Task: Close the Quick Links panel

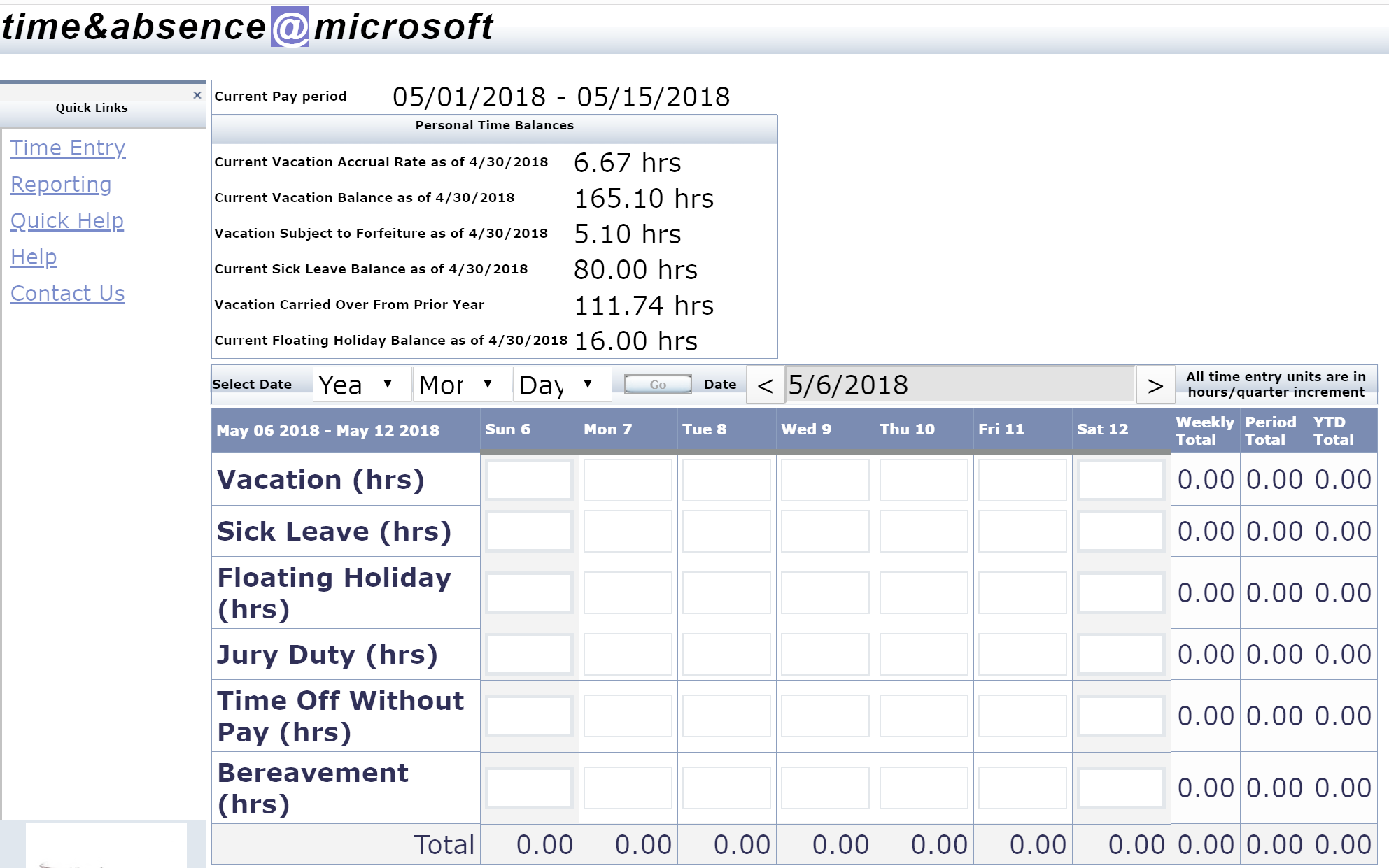Action: (196, 95)
